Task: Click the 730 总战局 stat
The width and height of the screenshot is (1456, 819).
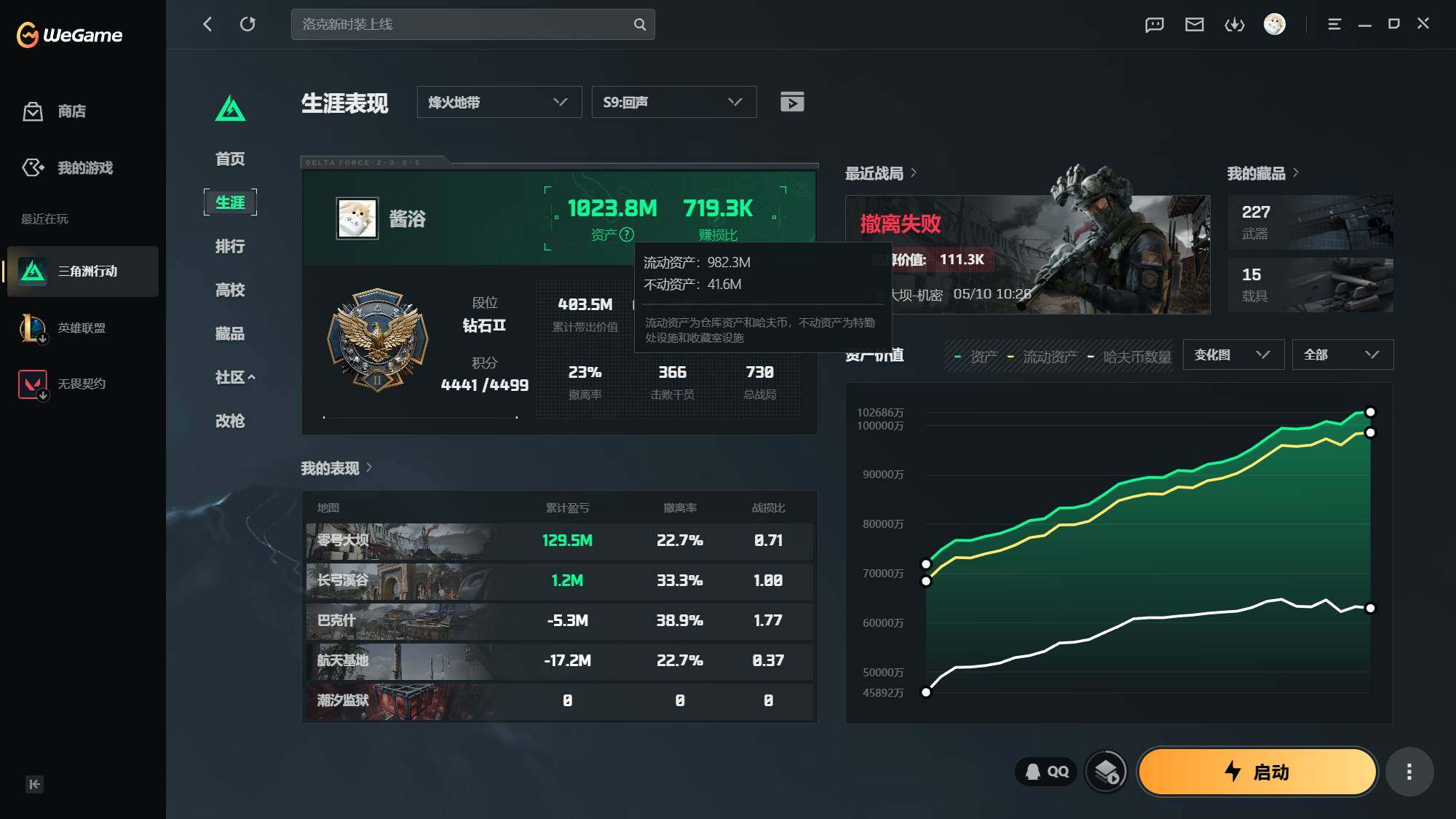Action: pyautogui.click(x=760, y=382)
